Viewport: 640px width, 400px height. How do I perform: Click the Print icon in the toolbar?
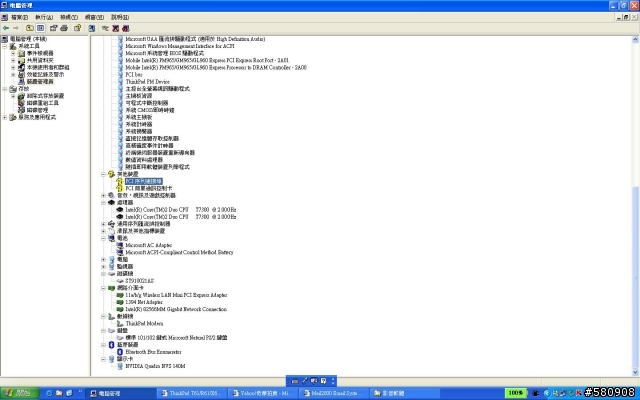coord(64,28)
